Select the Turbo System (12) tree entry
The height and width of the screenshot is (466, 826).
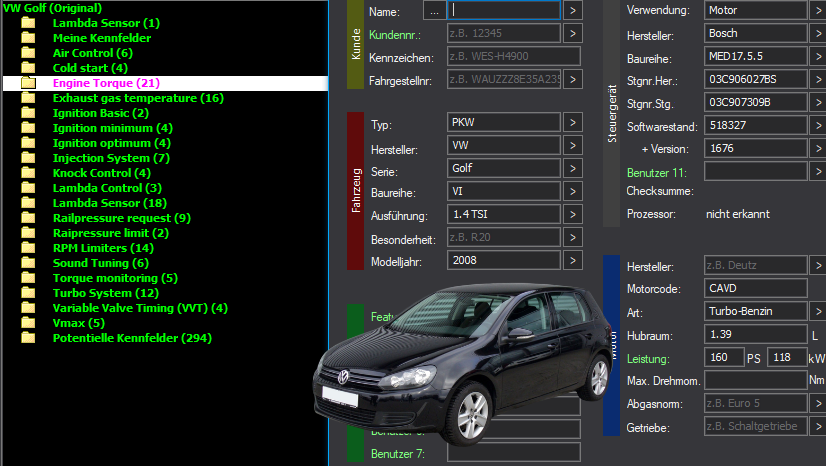105,293
